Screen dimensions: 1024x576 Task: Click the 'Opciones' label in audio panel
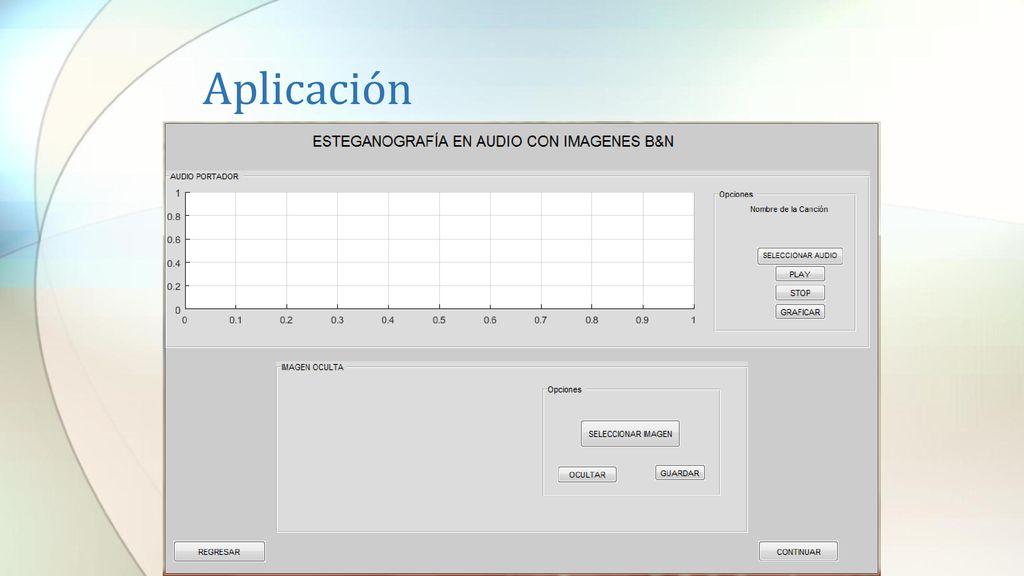736,194
